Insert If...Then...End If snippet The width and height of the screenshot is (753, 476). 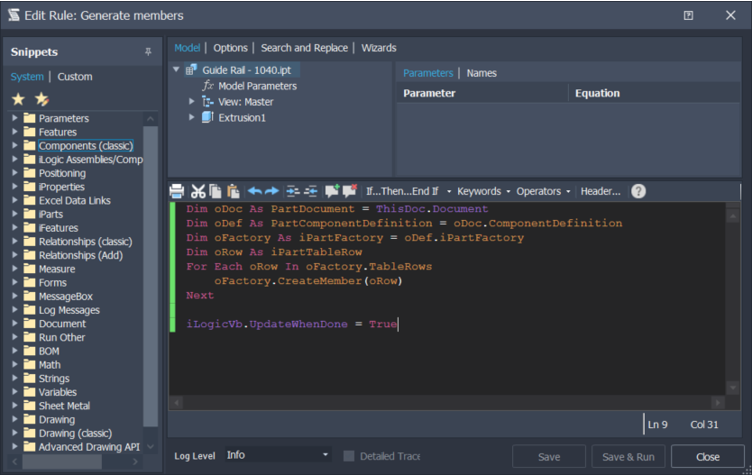402,191
